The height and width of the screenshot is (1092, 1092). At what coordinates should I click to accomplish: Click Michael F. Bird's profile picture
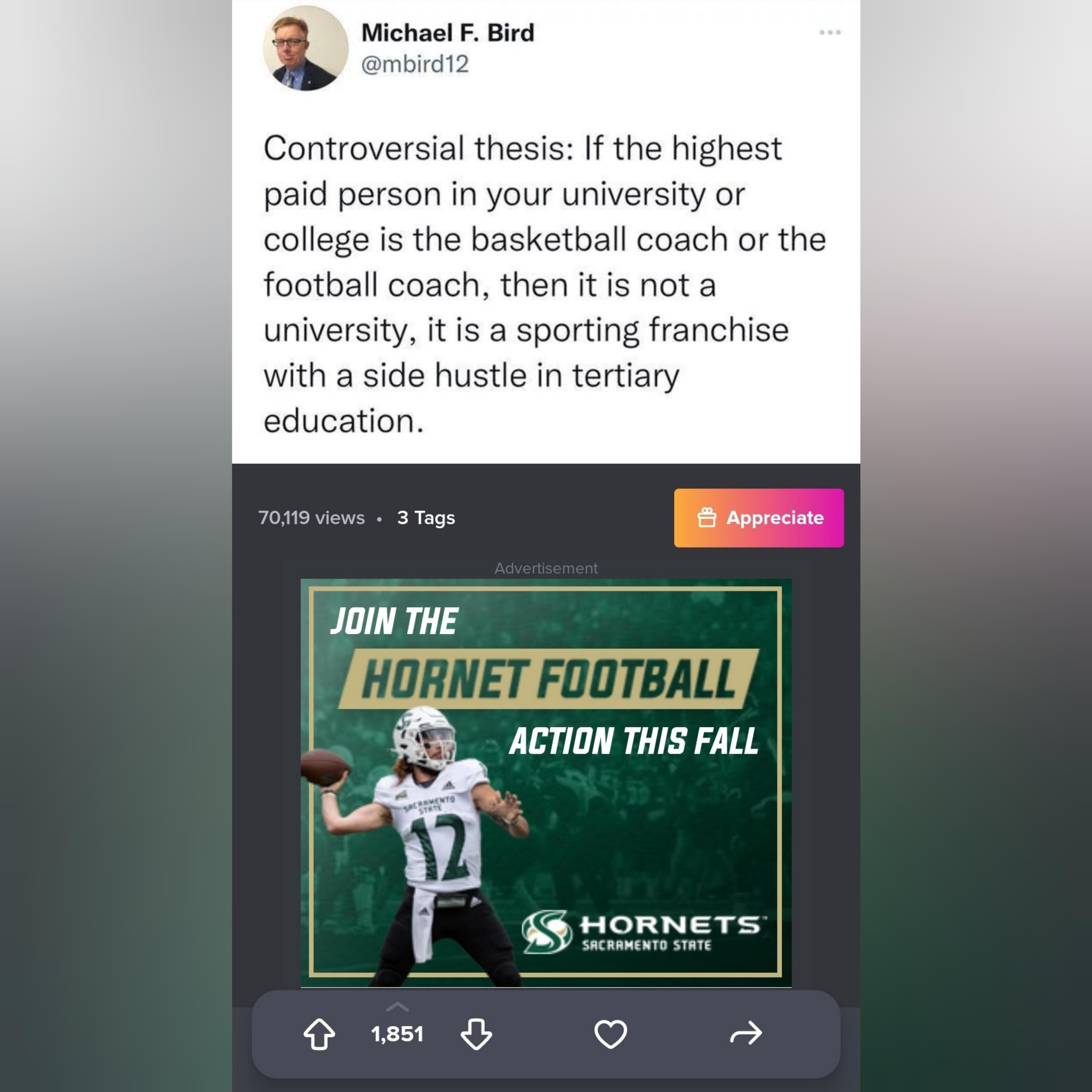pos(305,48)
